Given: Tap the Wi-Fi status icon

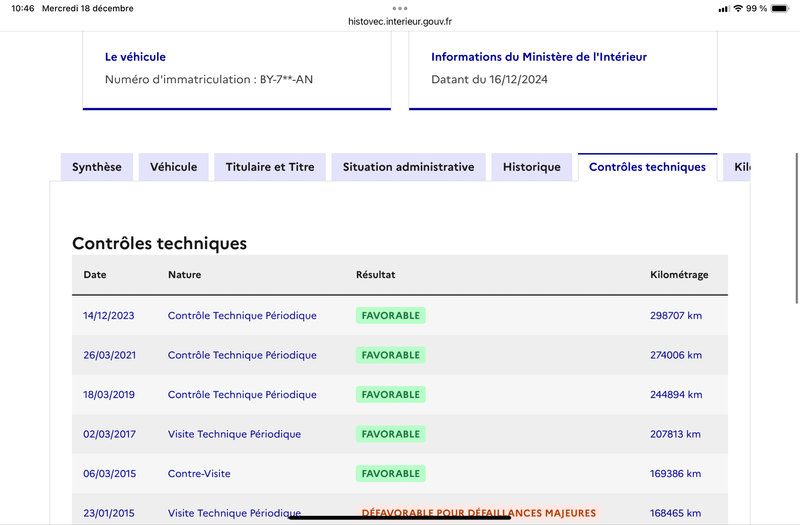Looking at the screenshot, I should 738,8.
